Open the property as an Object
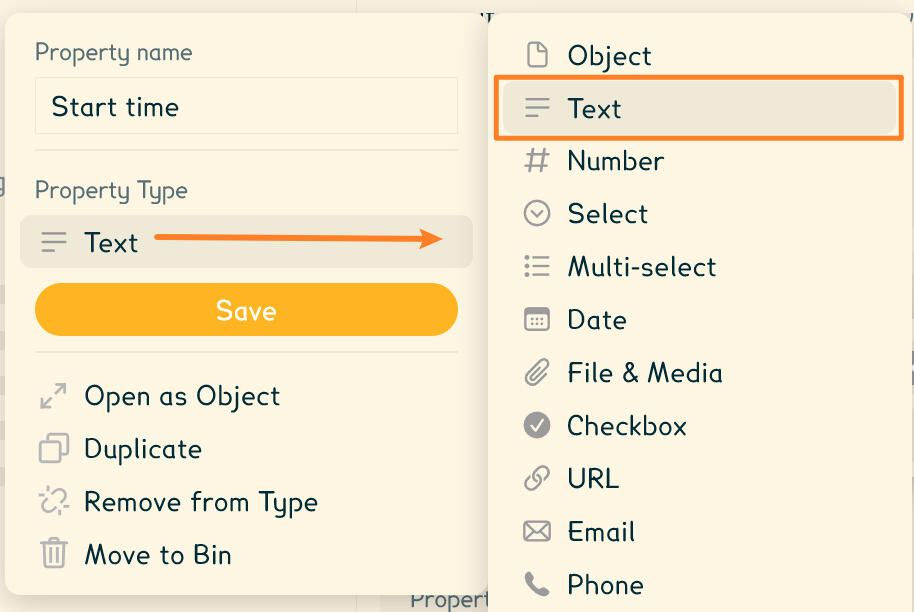The image size is (914, 612). click(181, 396)
